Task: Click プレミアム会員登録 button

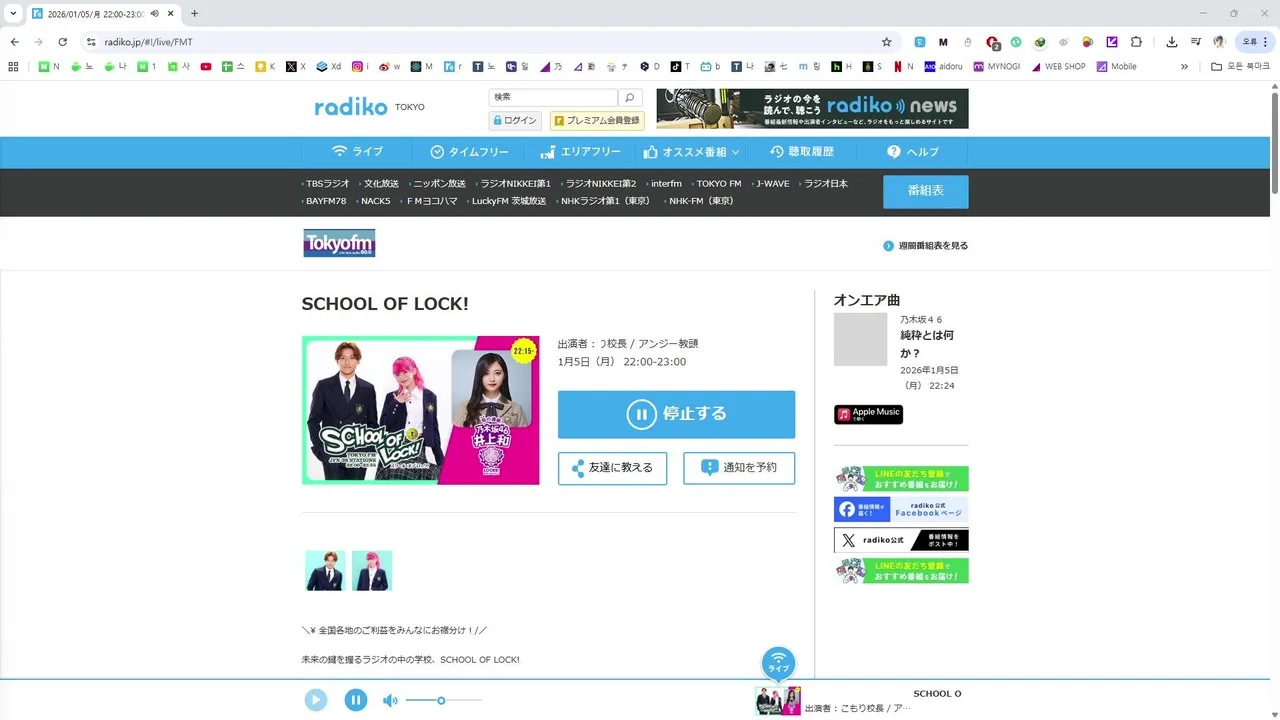Action: (597, 120)
